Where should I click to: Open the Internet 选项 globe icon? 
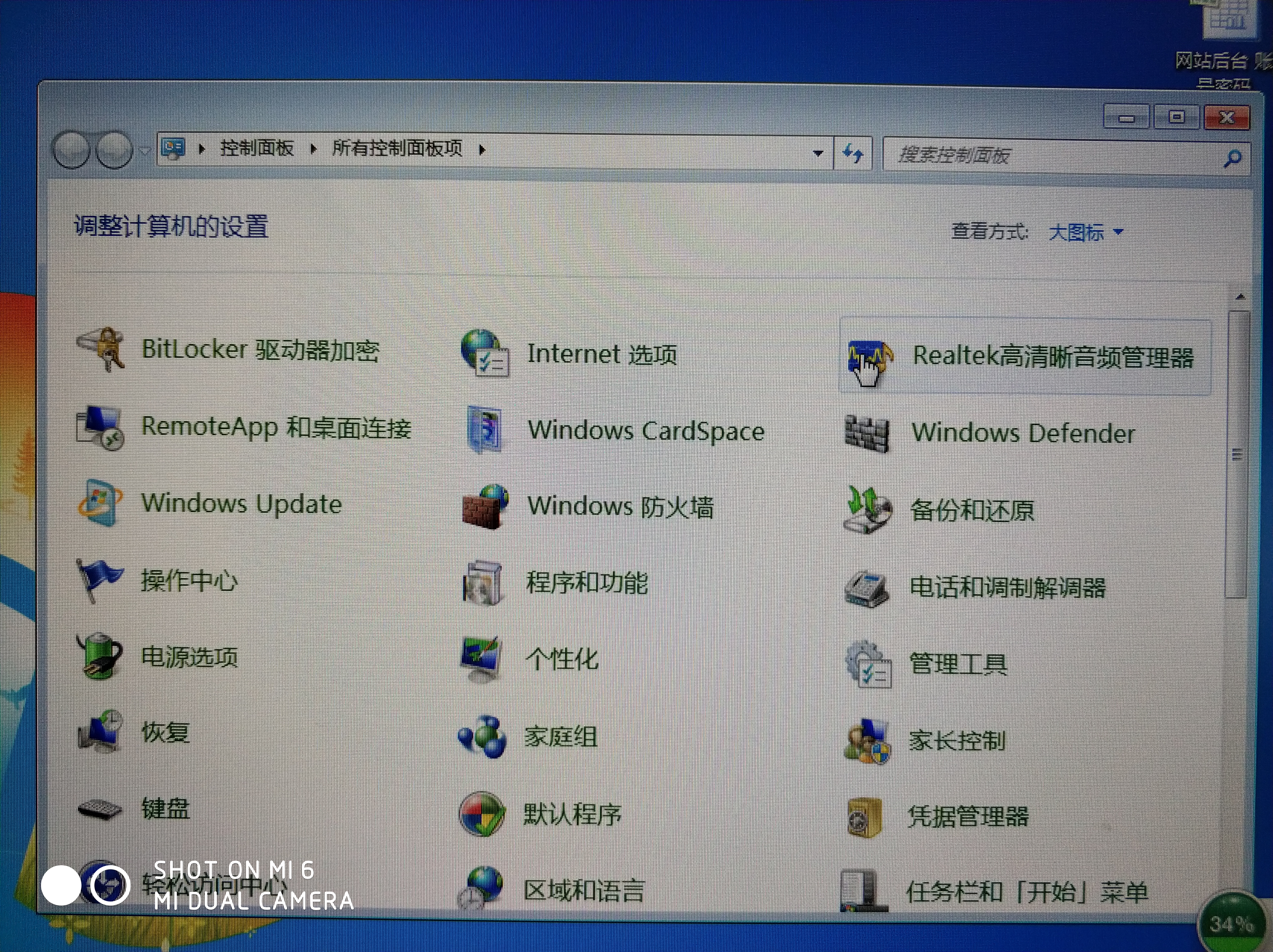click(485, 353)
